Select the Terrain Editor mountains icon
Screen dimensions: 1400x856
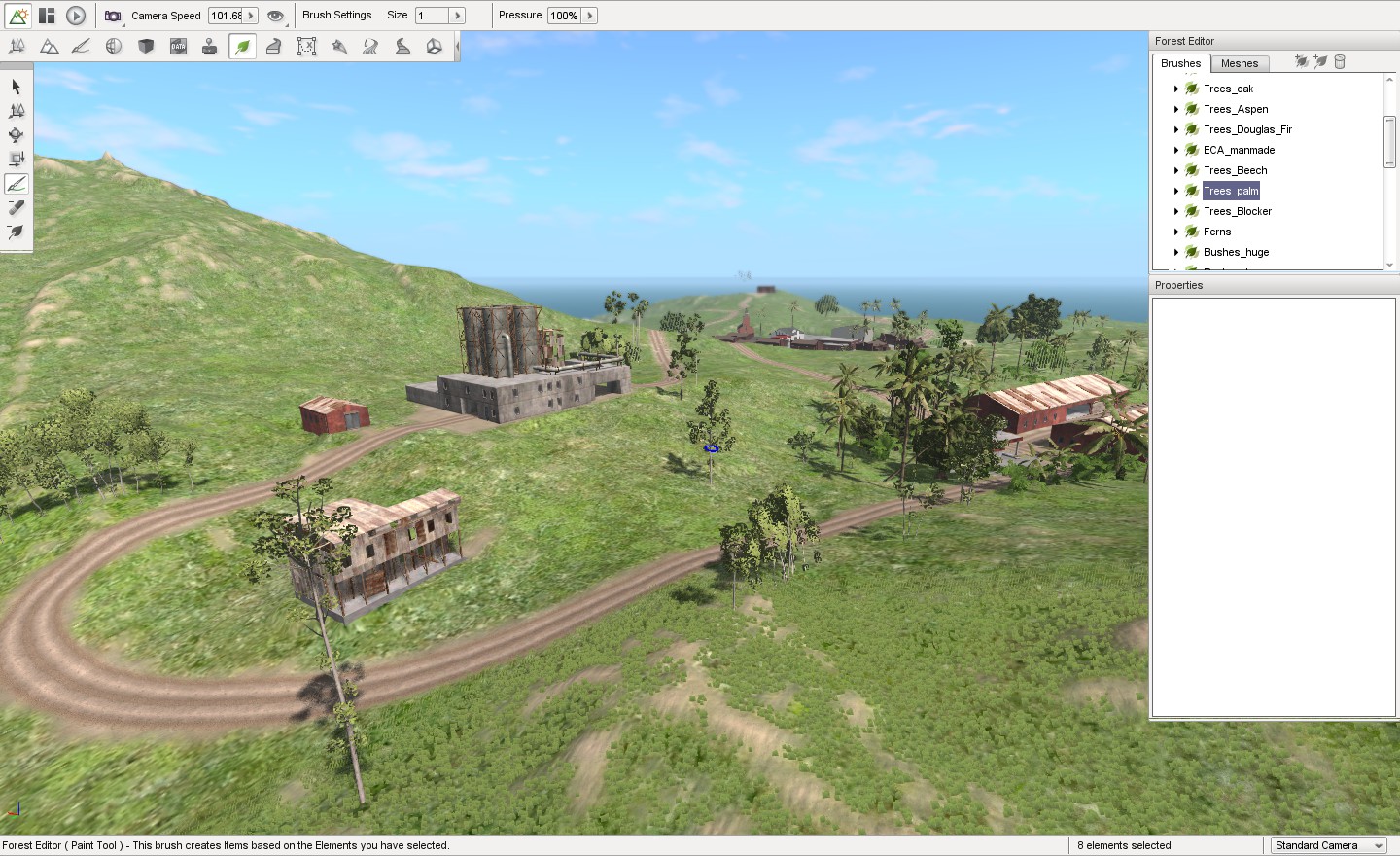(x=49, y=46)
